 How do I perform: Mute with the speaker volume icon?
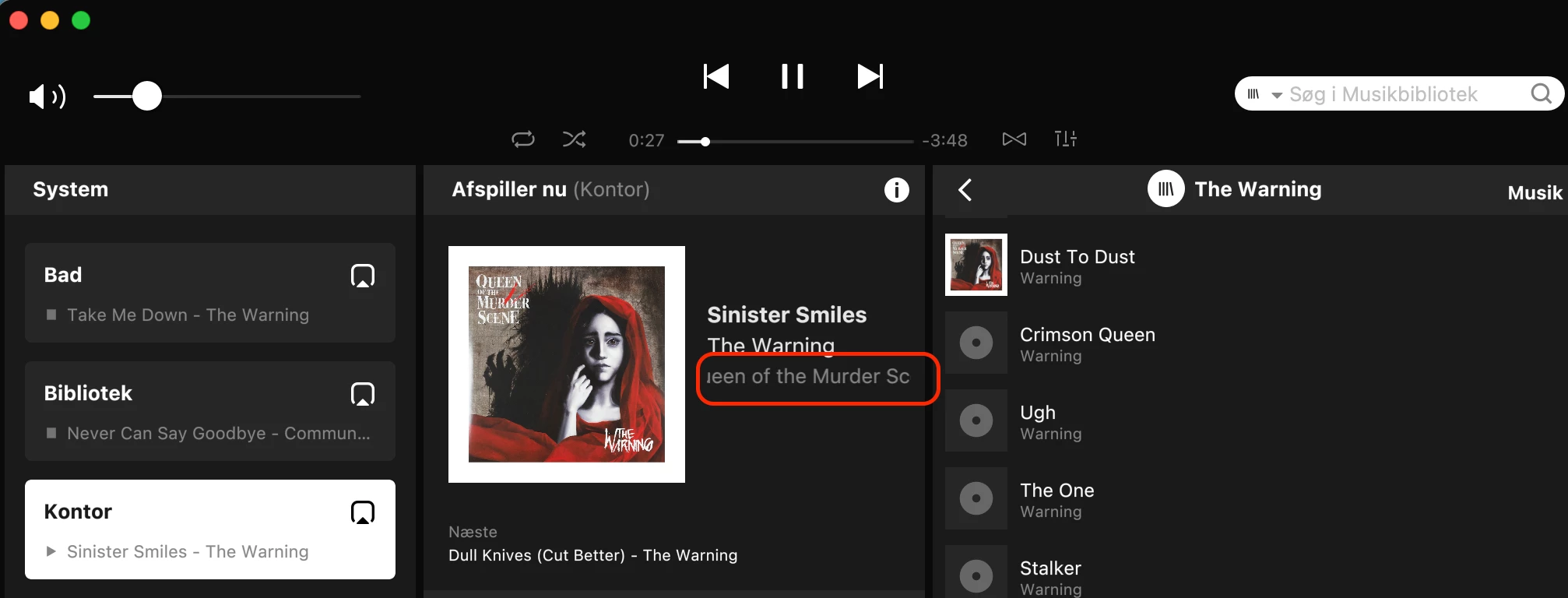(47, 97)
